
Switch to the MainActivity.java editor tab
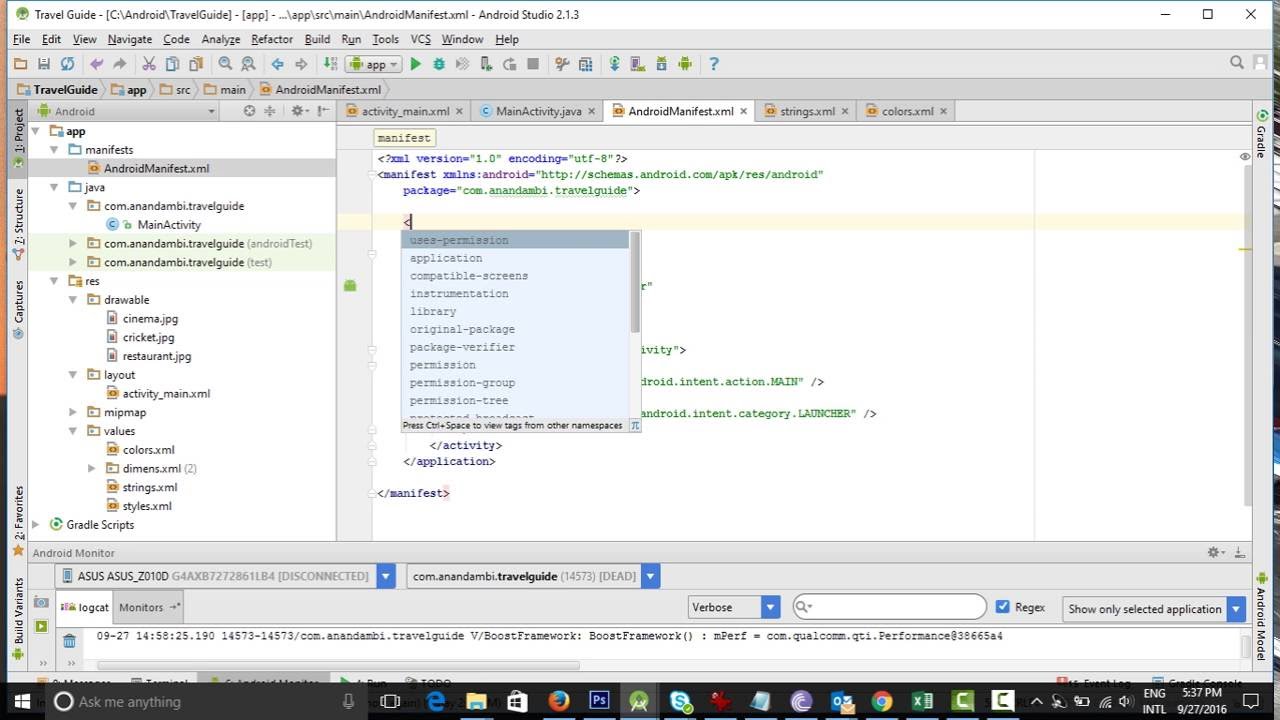click(x=538, y=111)
